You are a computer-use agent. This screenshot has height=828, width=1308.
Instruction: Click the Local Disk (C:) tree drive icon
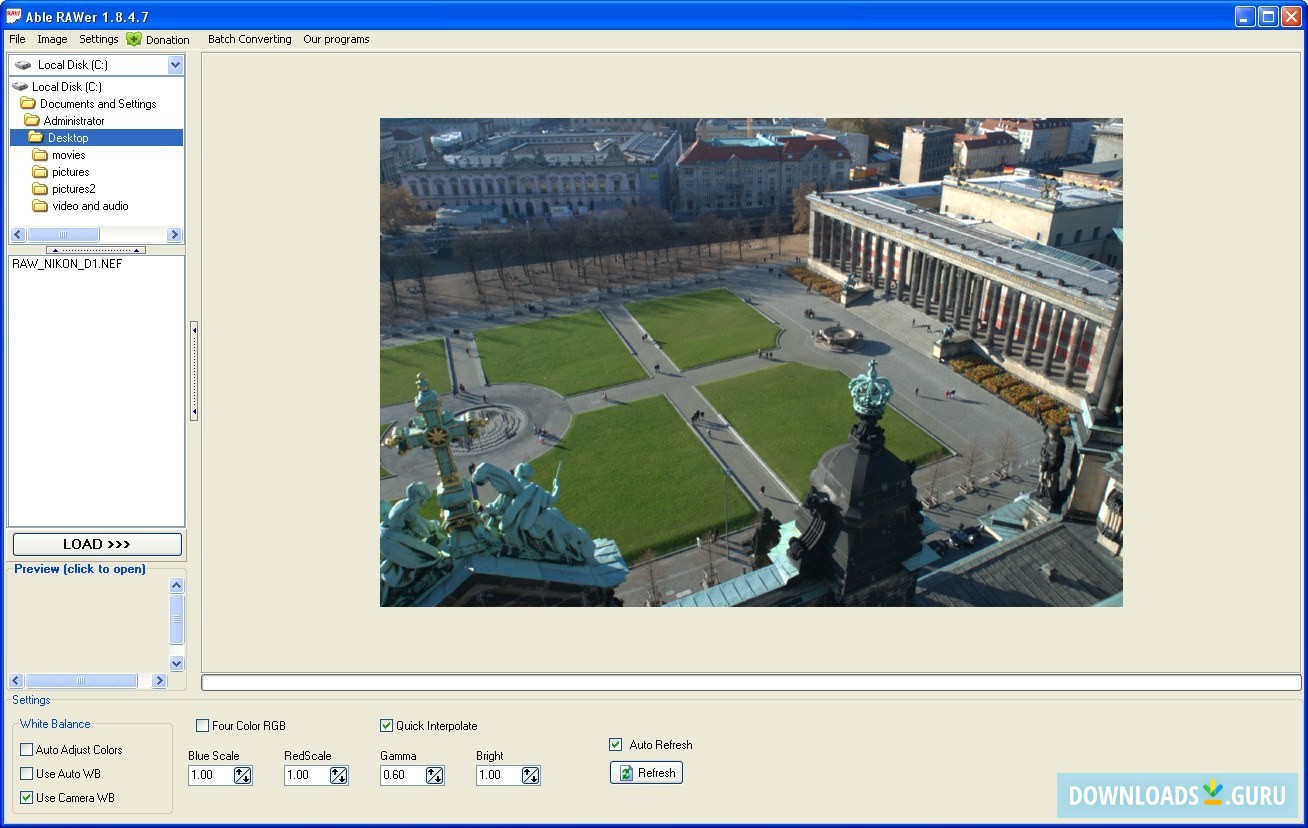tap(20, 87)
